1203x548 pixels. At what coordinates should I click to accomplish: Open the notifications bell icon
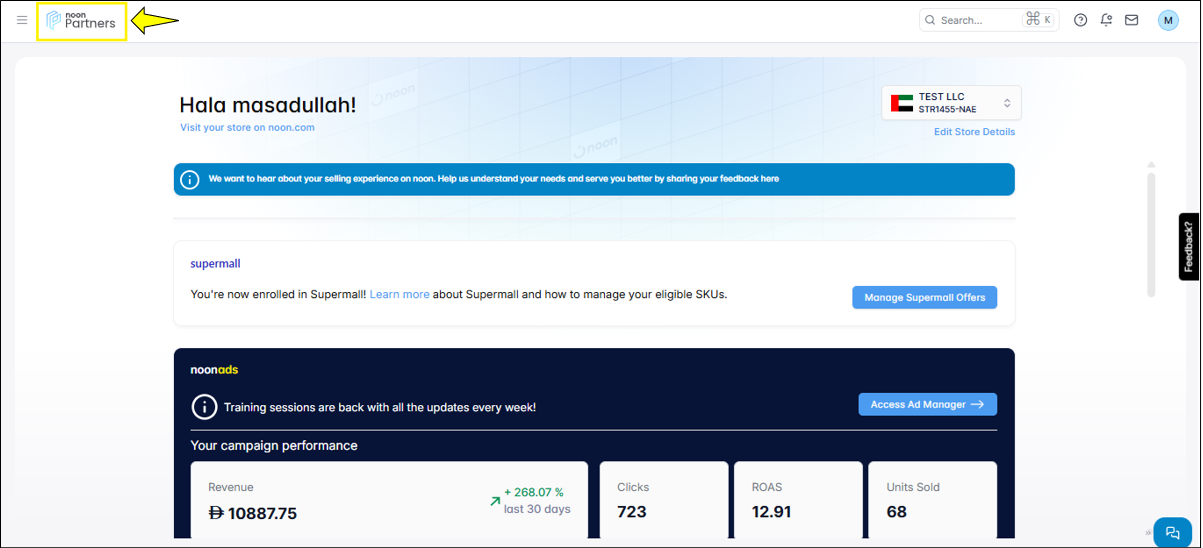[x=1106, y=20]
